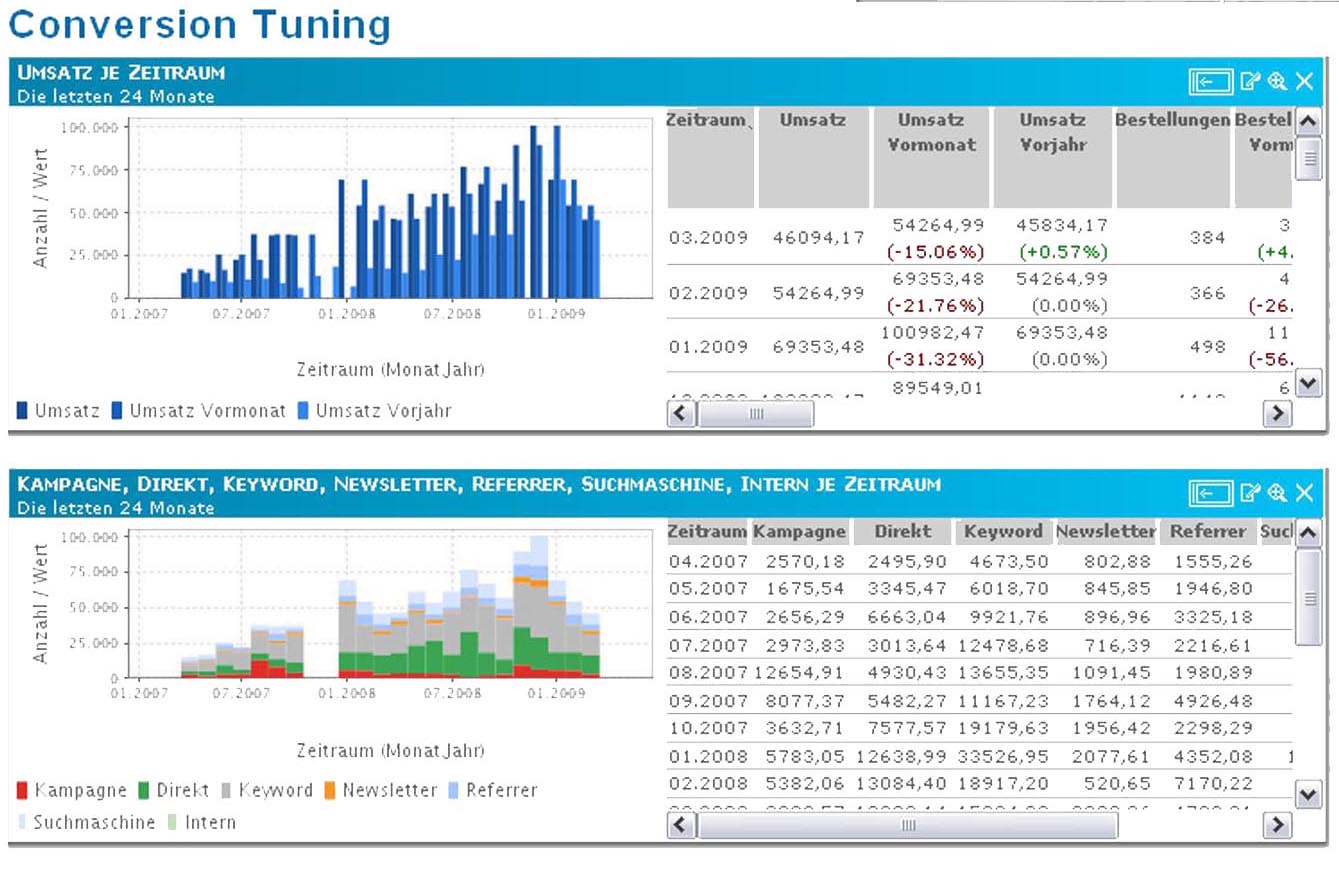Click horizontal scrollbar thumb in Umsatz table
The image size is (1339, 869).
click(x=755, y=413)
